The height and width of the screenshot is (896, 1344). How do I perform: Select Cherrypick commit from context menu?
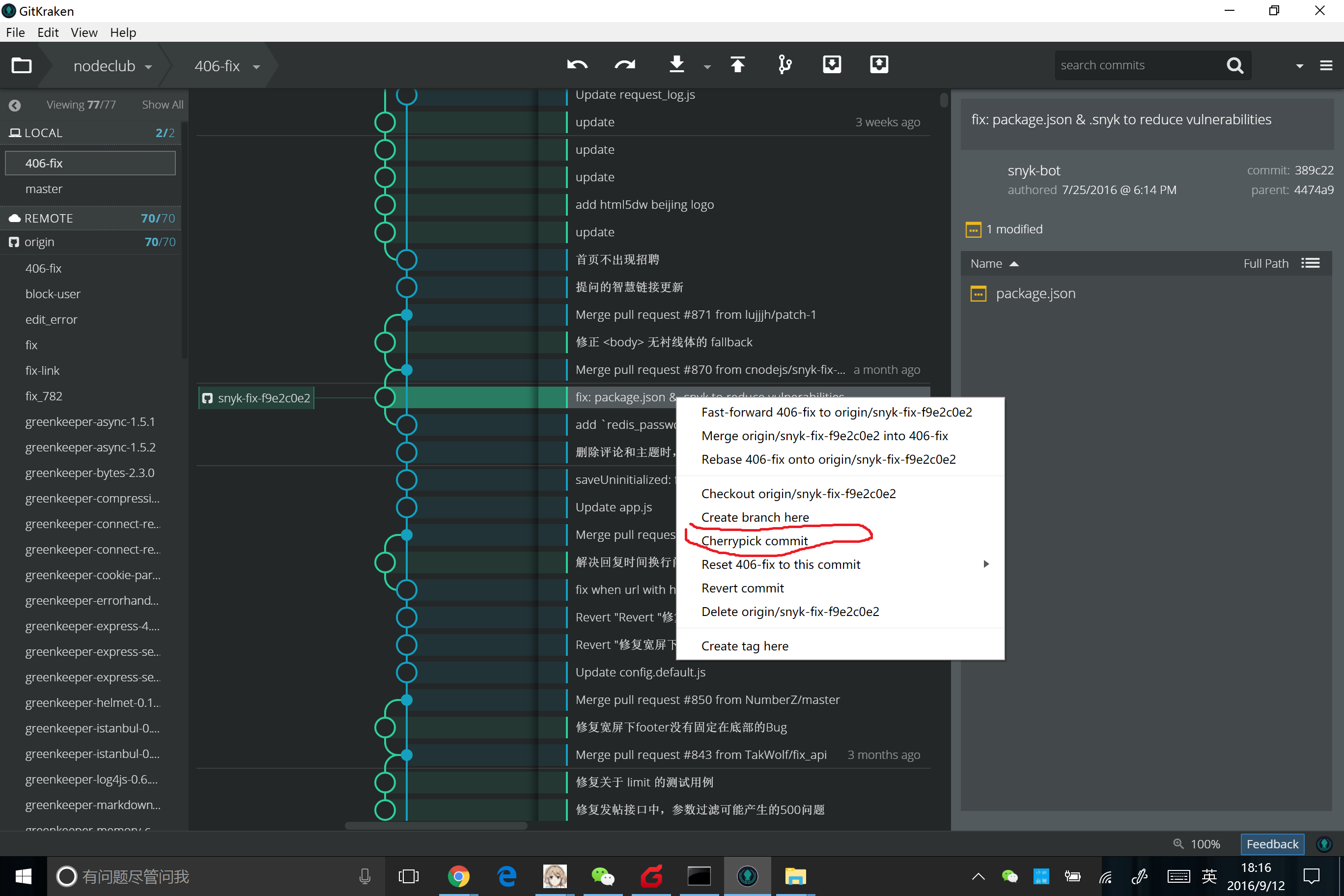tap(754, 540)
